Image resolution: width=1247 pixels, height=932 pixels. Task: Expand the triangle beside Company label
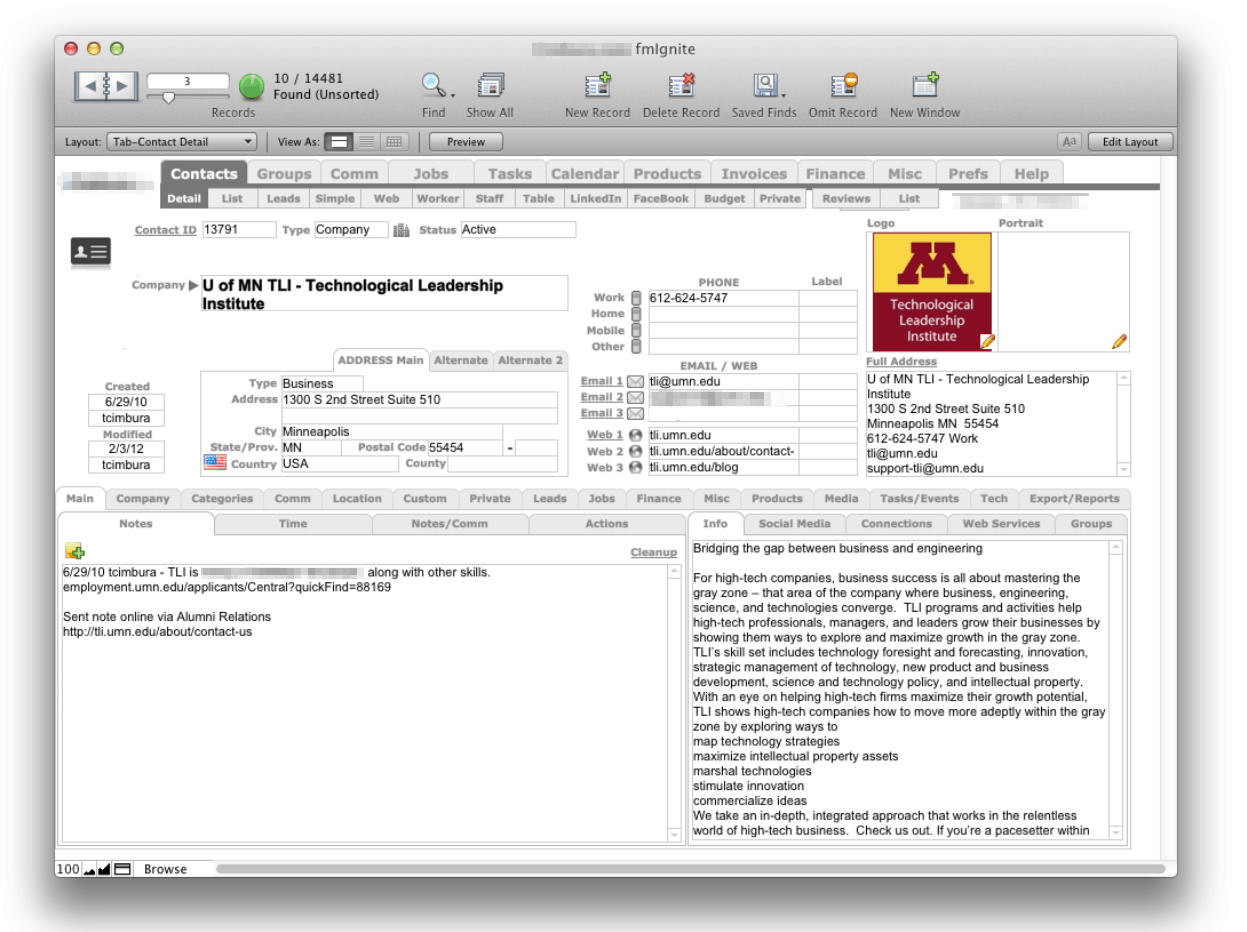pos(194,286)
